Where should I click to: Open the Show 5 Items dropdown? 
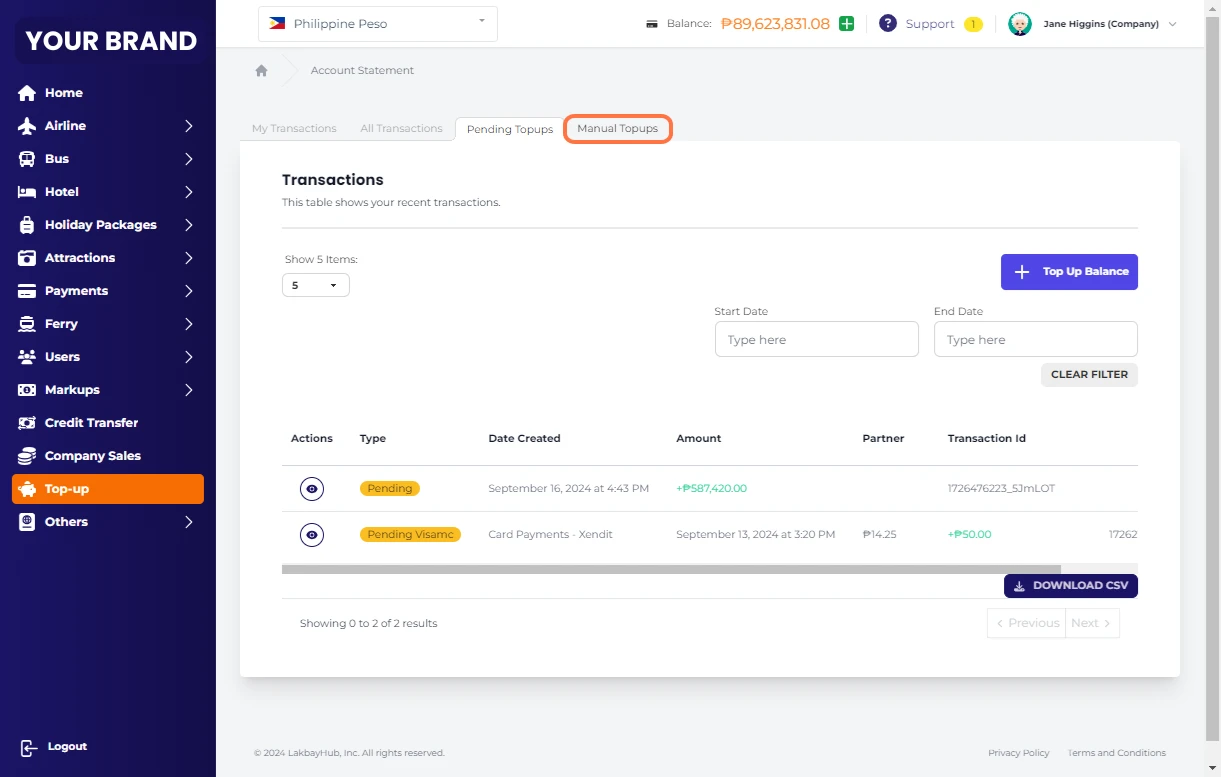[x=315, y=285]
